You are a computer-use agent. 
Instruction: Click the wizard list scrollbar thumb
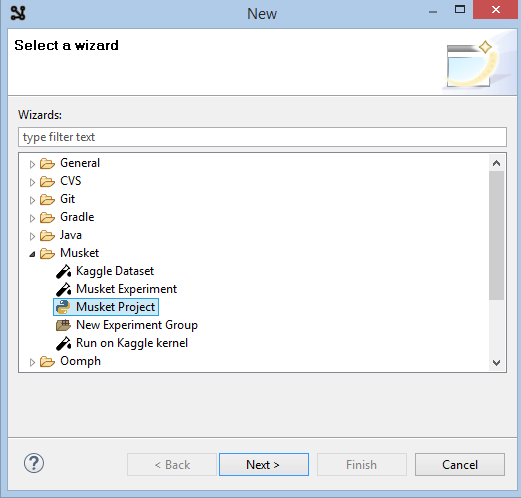click(496, 235)
